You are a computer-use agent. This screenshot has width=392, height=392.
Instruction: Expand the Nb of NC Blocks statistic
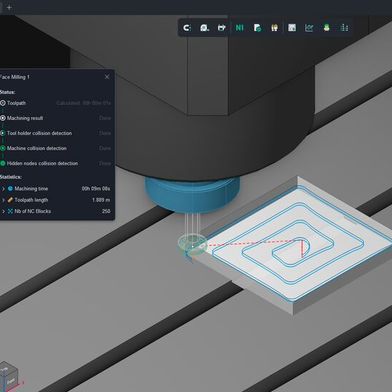pyautogui.click(x=3, y=211)
